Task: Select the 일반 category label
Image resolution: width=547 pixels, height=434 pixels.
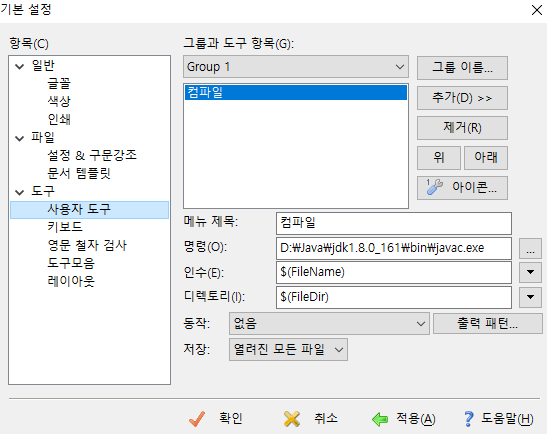Action: (43, 66)
